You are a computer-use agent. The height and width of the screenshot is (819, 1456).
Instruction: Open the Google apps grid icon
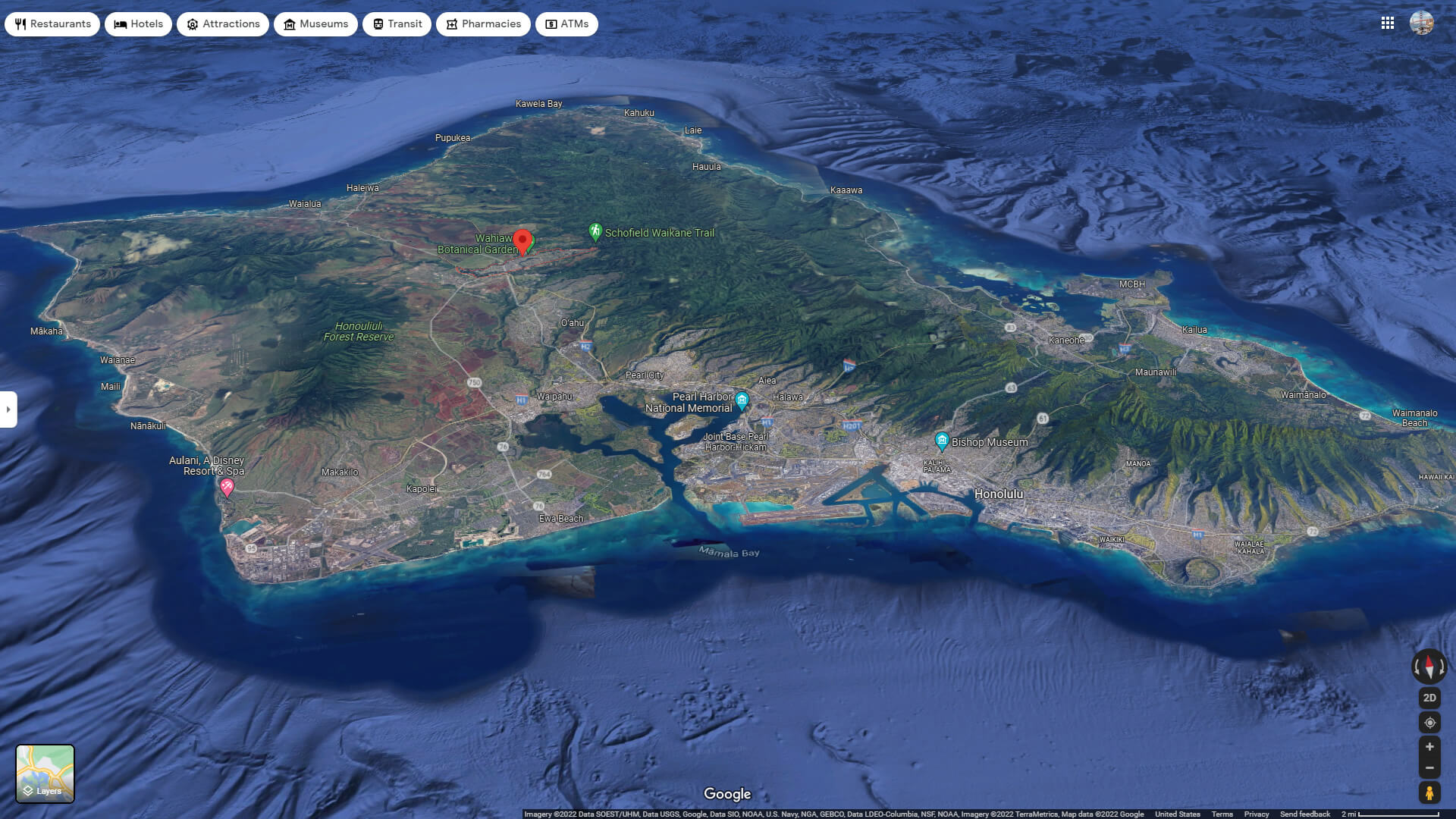point(1388,24)
